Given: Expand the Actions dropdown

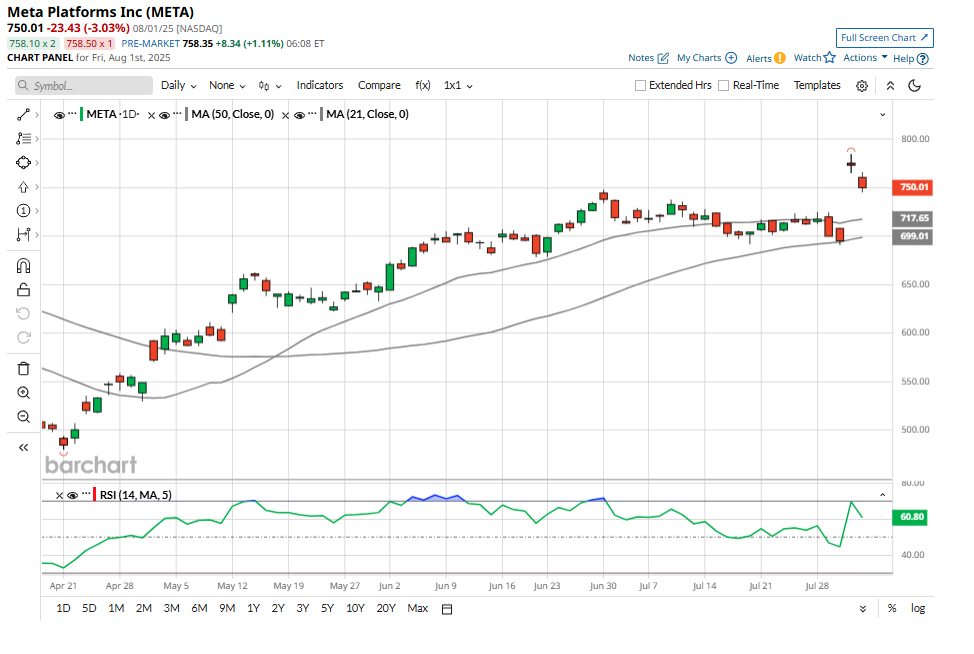Looking at the screenshot, I should click(x=865, y=58).
